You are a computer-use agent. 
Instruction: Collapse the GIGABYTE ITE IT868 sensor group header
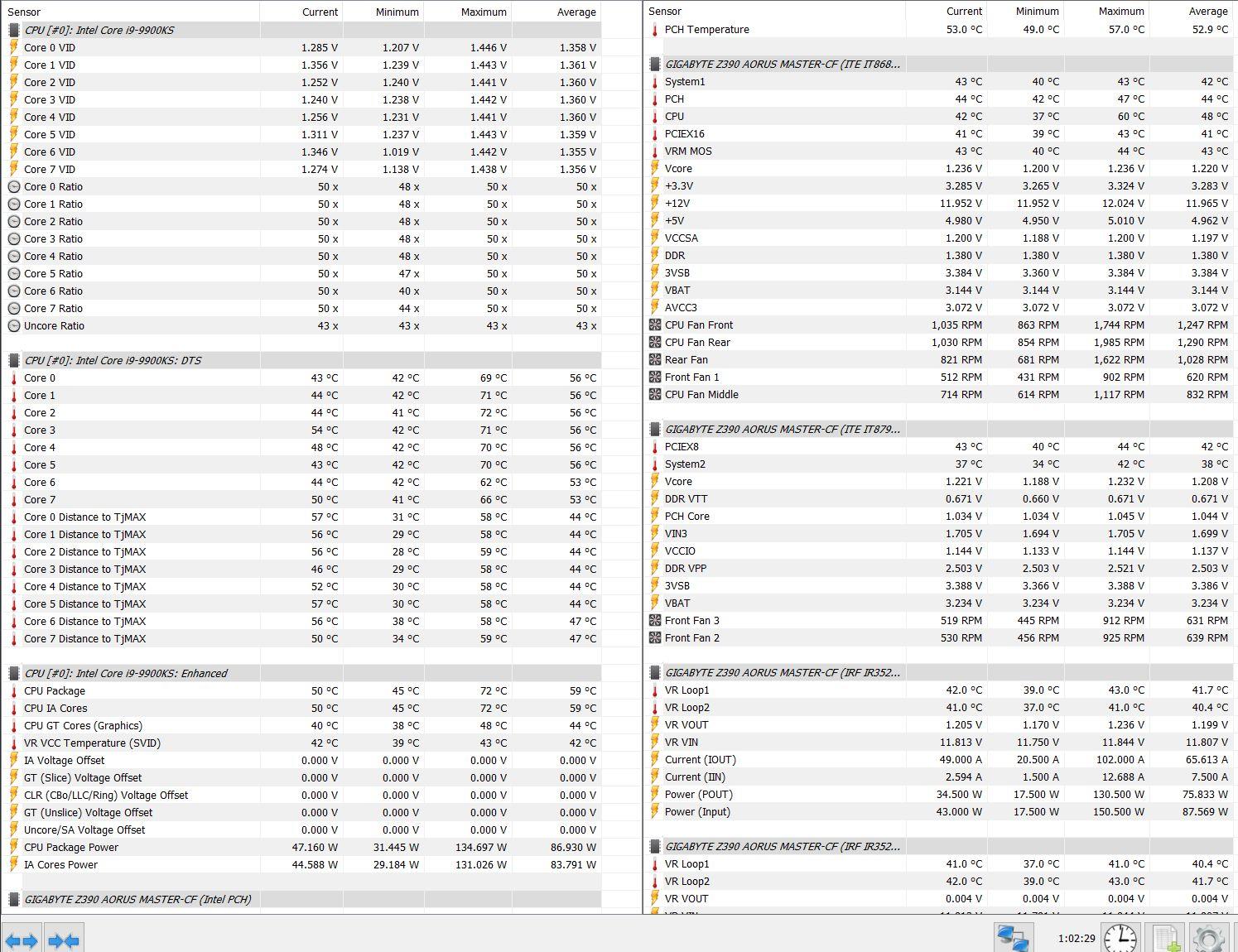pyautogui.click(x=782, y=64)
